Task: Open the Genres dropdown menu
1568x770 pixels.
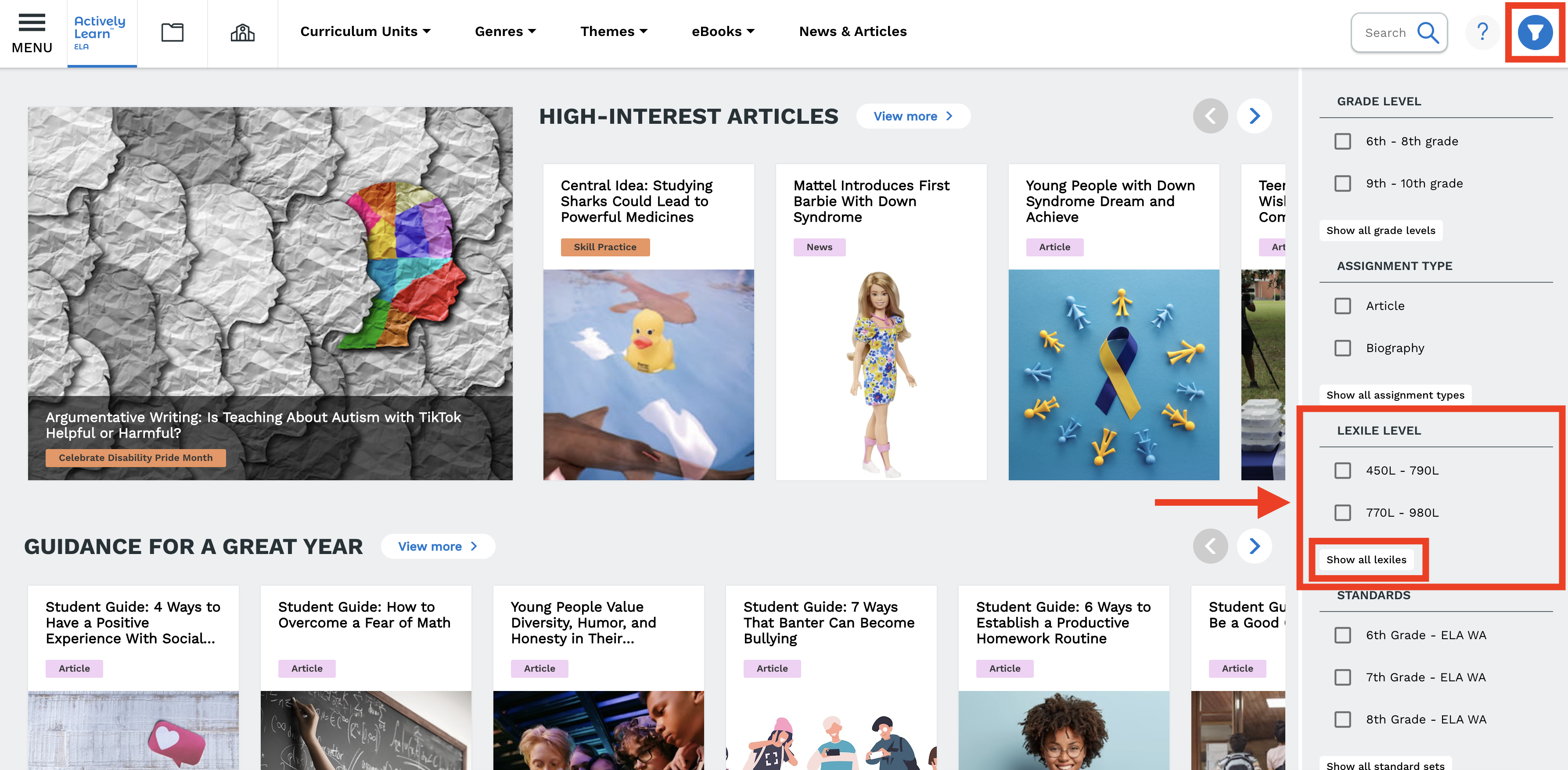Action: pos(505,32)
